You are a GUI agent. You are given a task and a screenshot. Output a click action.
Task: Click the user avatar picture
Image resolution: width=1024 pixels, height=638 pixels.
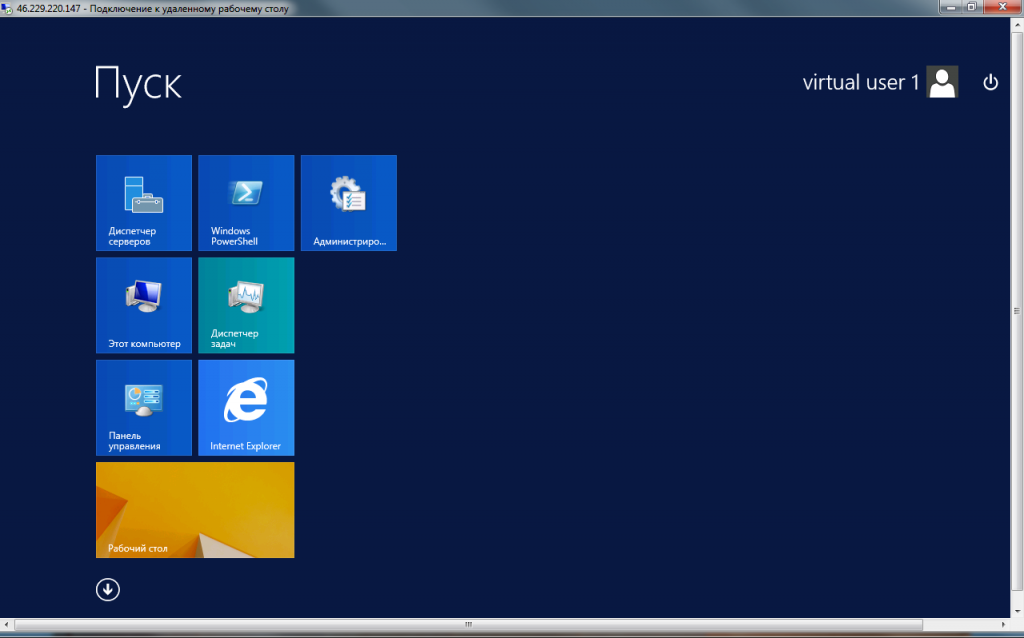[942, 82]
